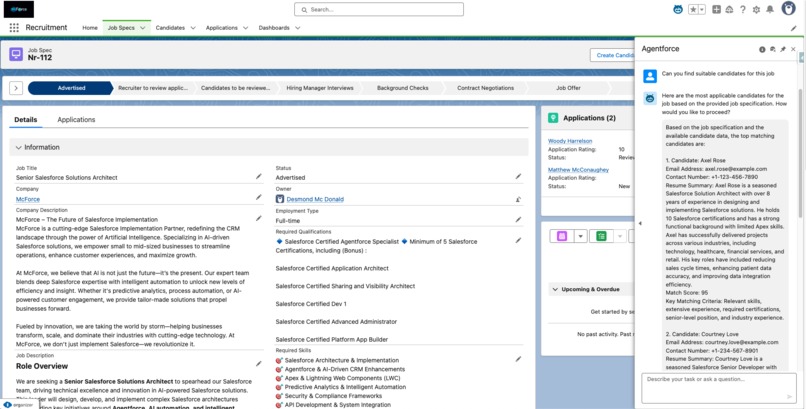Start a new Agentforce conversation icon
This screenshot has height=409, width=806.
click(x=773, y=49)
